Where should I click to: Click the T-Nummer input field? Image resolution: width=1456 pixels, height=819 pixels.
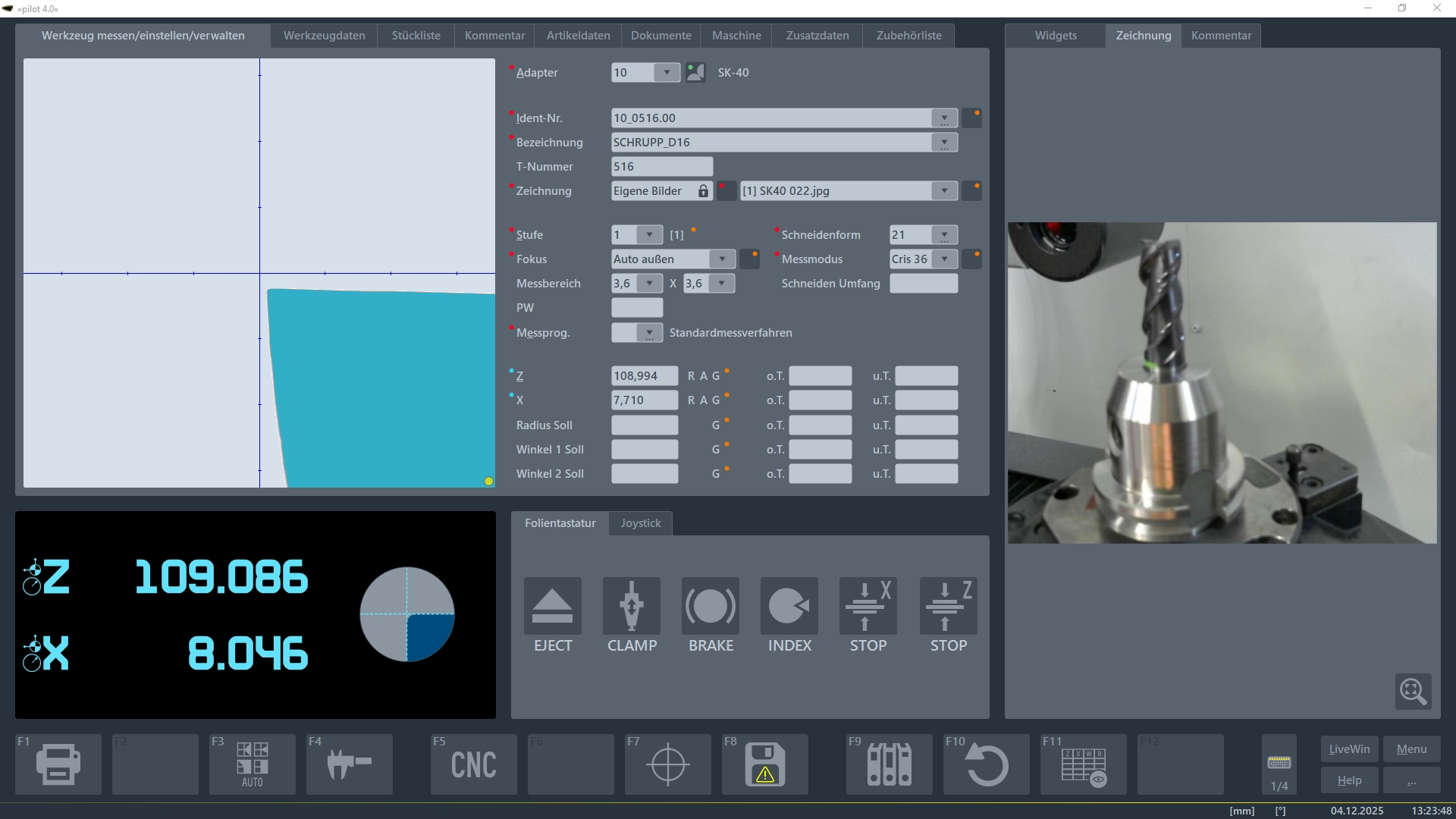tap(661, 167)
